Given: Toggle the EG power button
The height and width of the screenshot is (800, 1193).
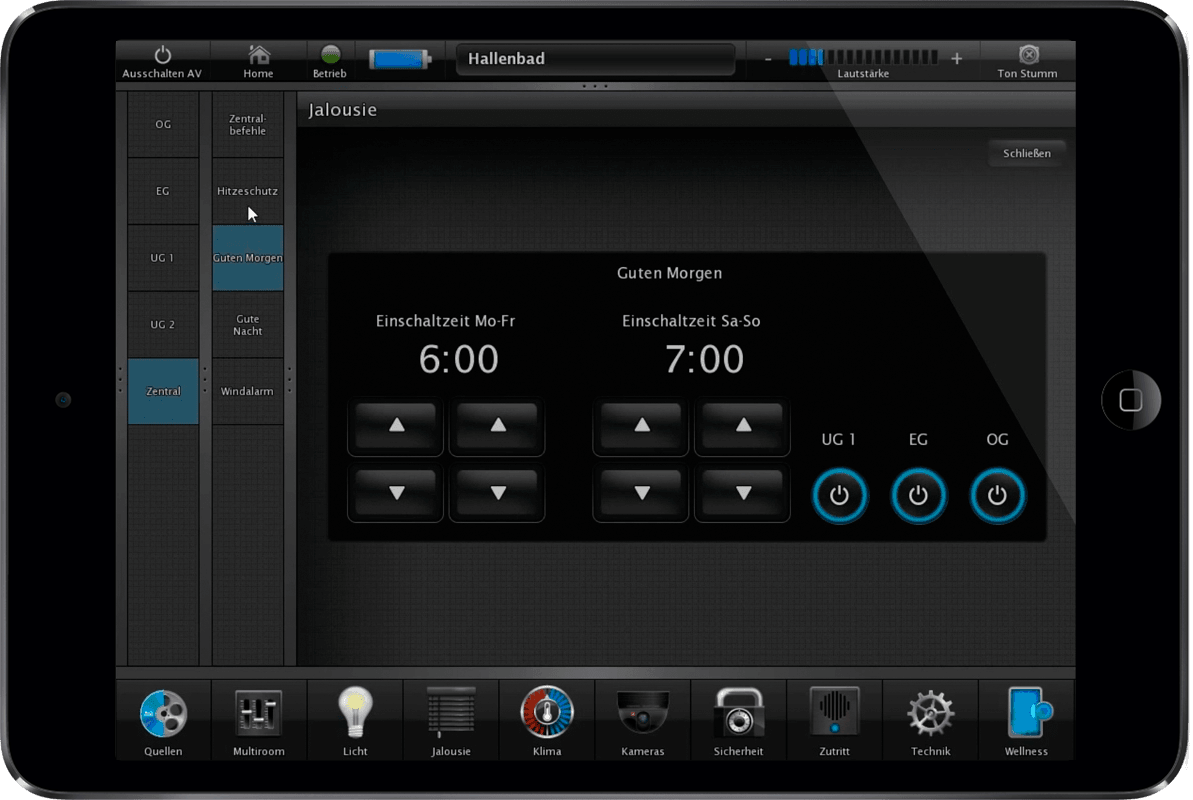Looking at the screenshot, I should [x=918, y=496].
